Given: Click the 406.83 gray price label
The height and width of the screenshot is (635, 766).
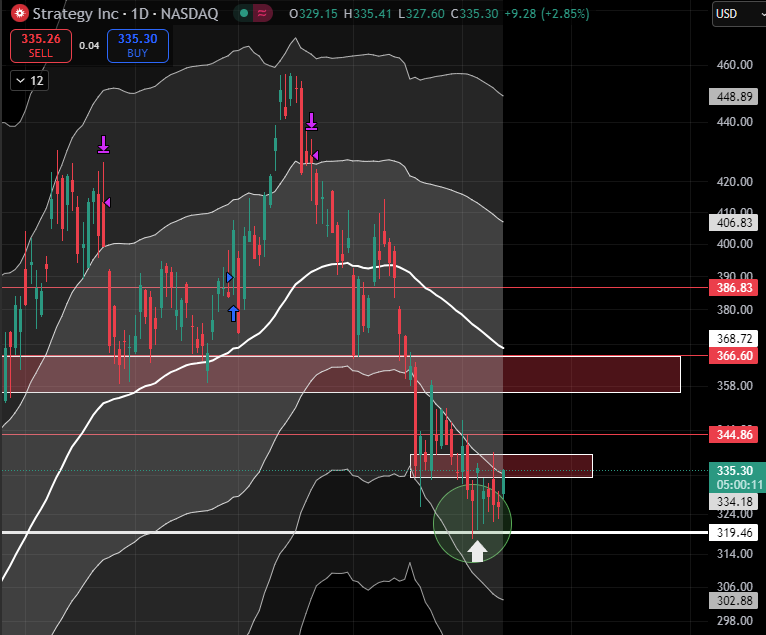Looking at the screenshot, I should pos(734,223).
